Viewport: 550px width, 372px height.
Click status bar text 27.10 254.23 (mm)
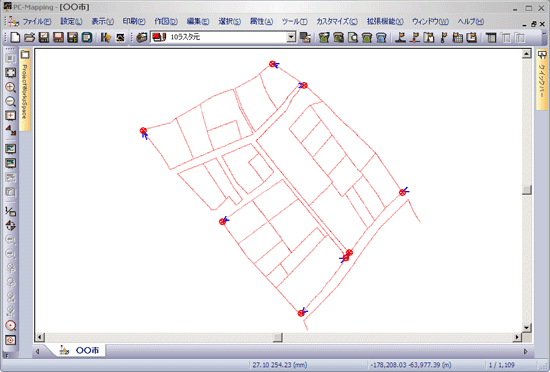tap(280, 365)
